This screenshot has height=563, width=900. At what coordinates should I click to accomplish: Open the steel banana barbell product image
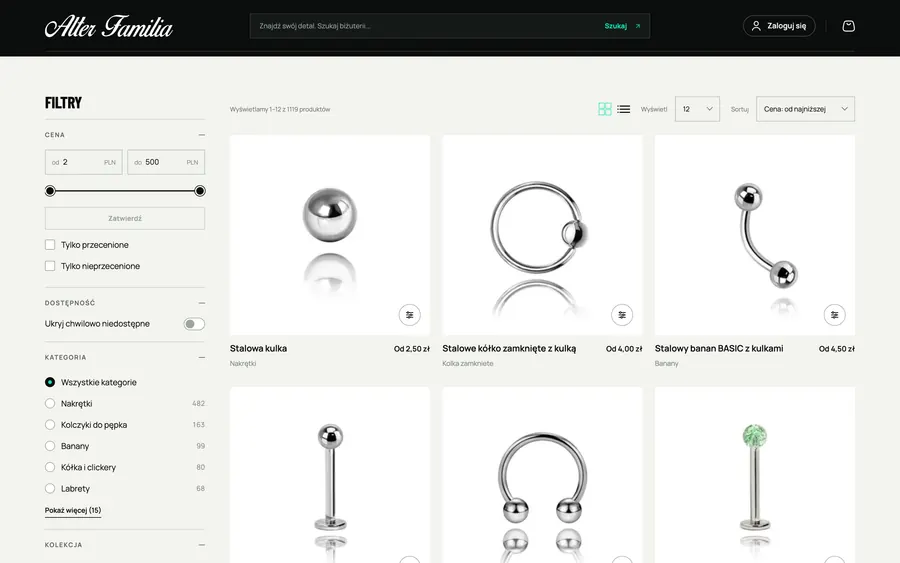[x=754, y=235]
